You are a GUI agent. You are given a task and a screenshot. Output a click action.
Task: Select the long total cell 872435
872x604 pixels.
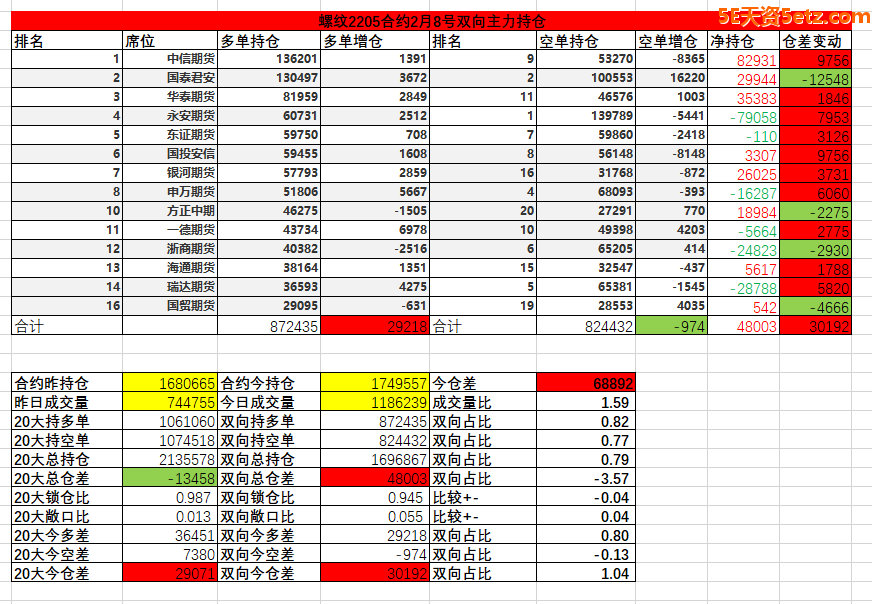click(269, 326)
